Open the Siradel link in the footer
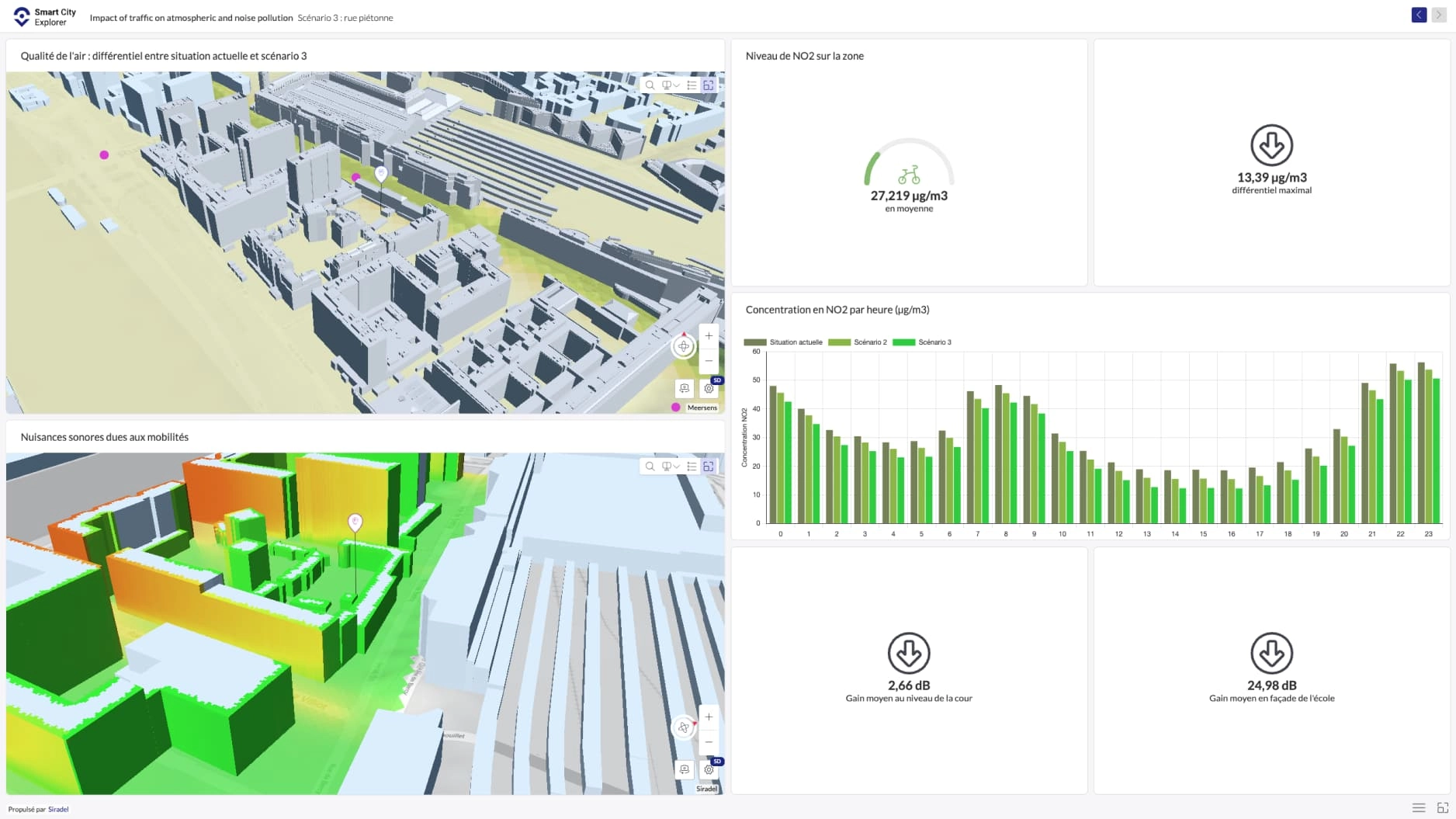Screen dimensions: 1456x819 coord(58,809)
